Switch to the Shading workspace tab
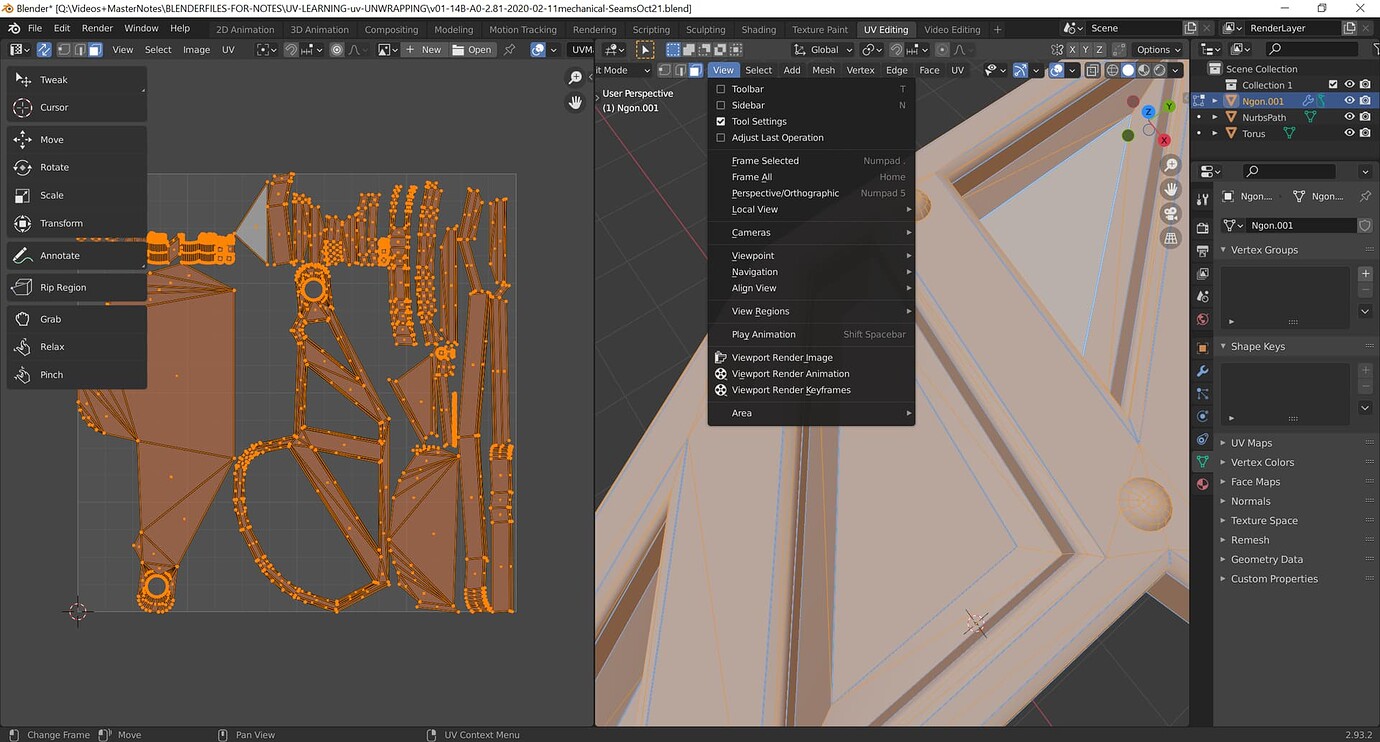1380x742 pixels. coord(758,29)
